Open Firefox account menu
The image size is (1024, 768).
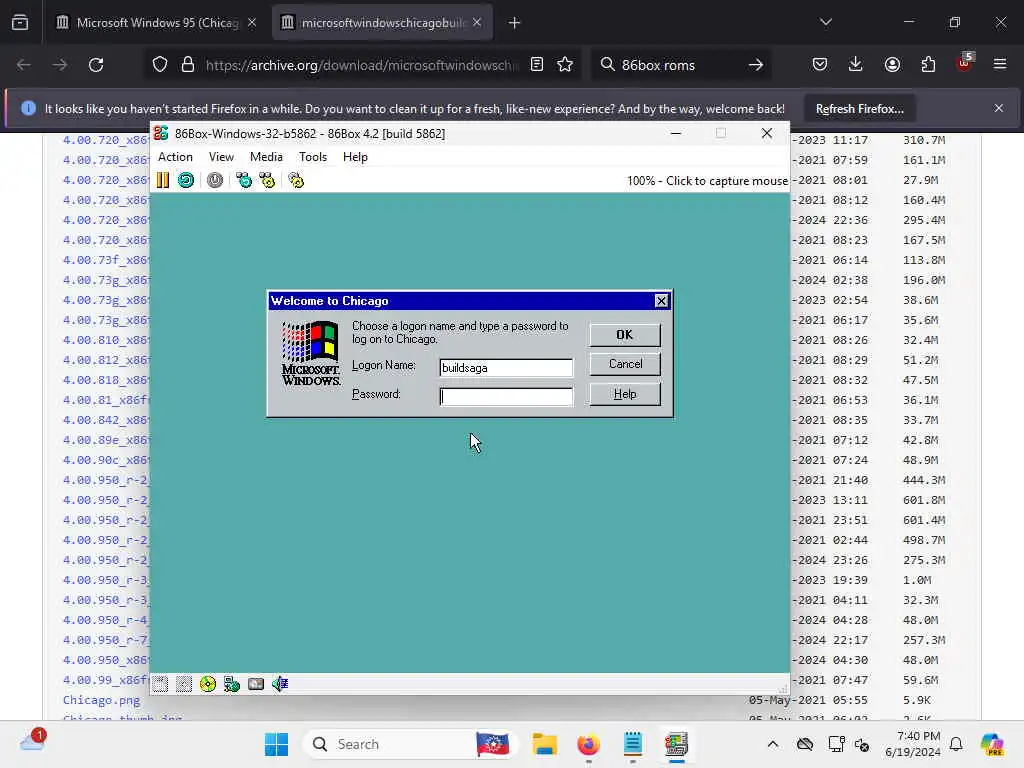coord(892,64)
